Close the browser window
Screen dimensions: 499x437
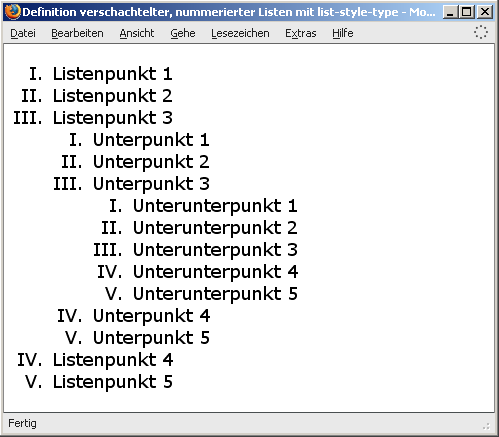click(485, 12)
